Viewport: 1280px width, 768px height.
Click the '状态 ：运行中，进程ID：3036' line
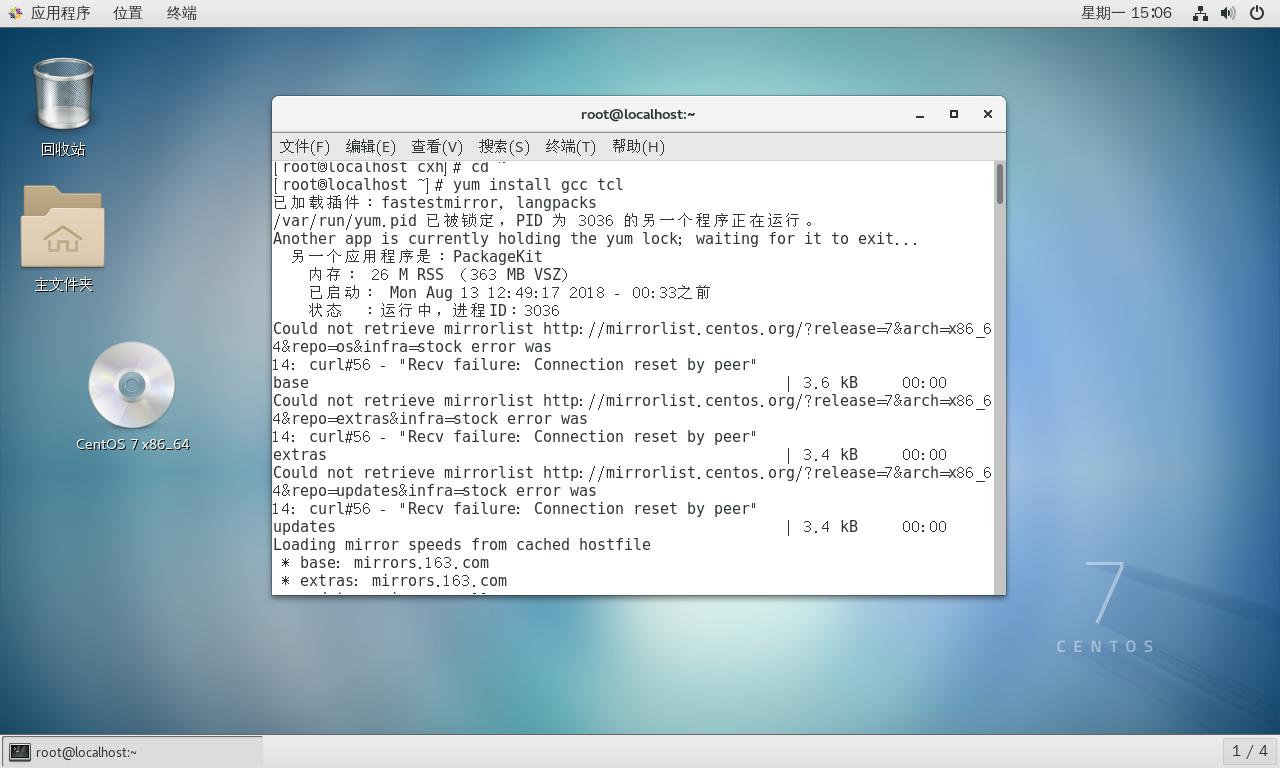click(x=434, y=311)
